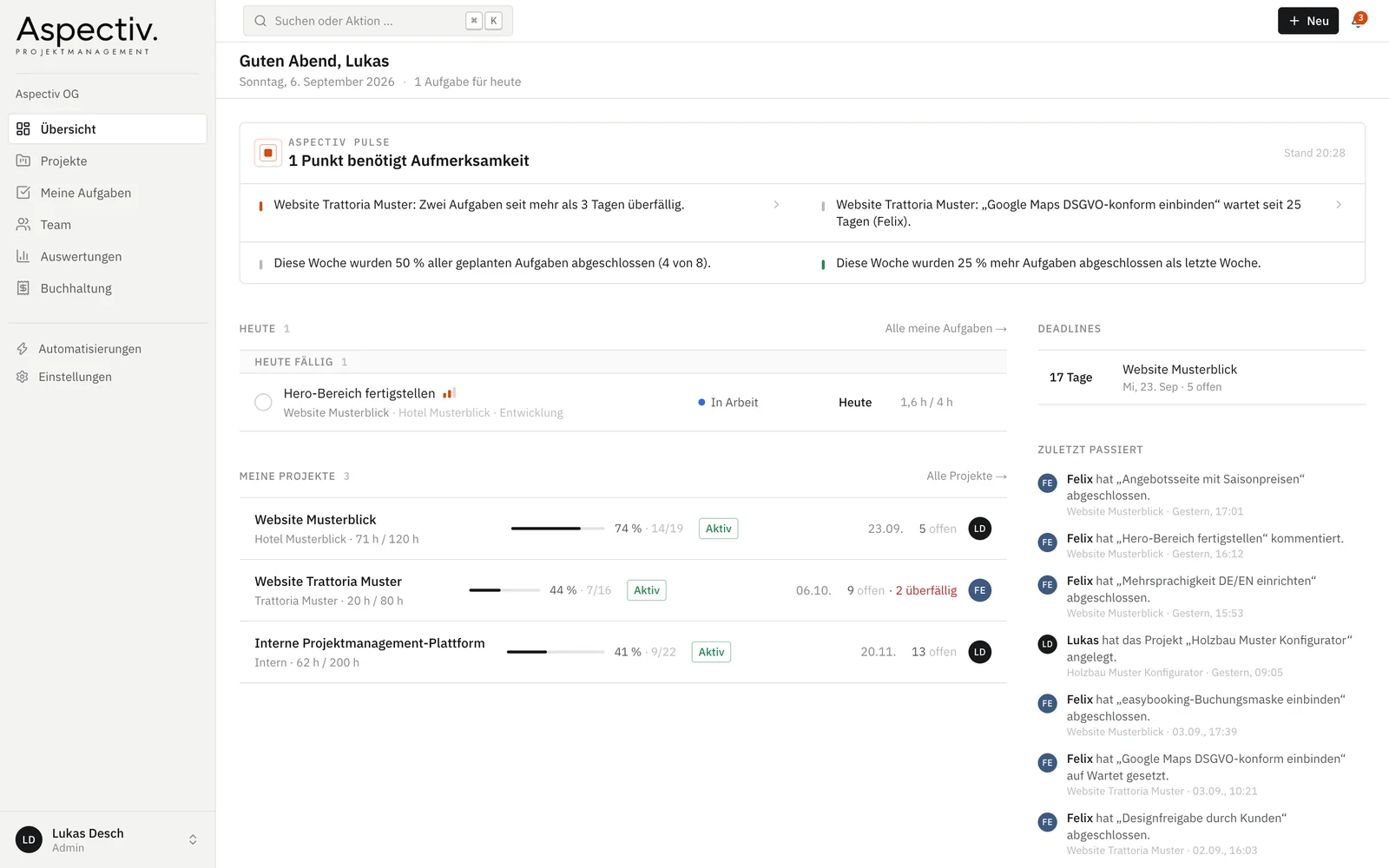Screen dimensions: 1389x868
Task: Click the FE avatar on Trattoria project
Action: (980, 590)
